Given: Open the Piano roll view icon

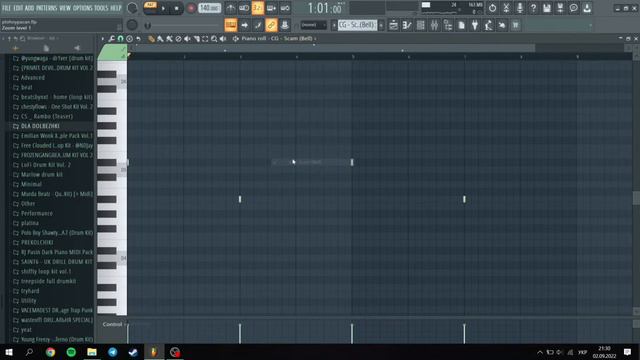Looking at the screenshot, I should click(x=407, y=25).
